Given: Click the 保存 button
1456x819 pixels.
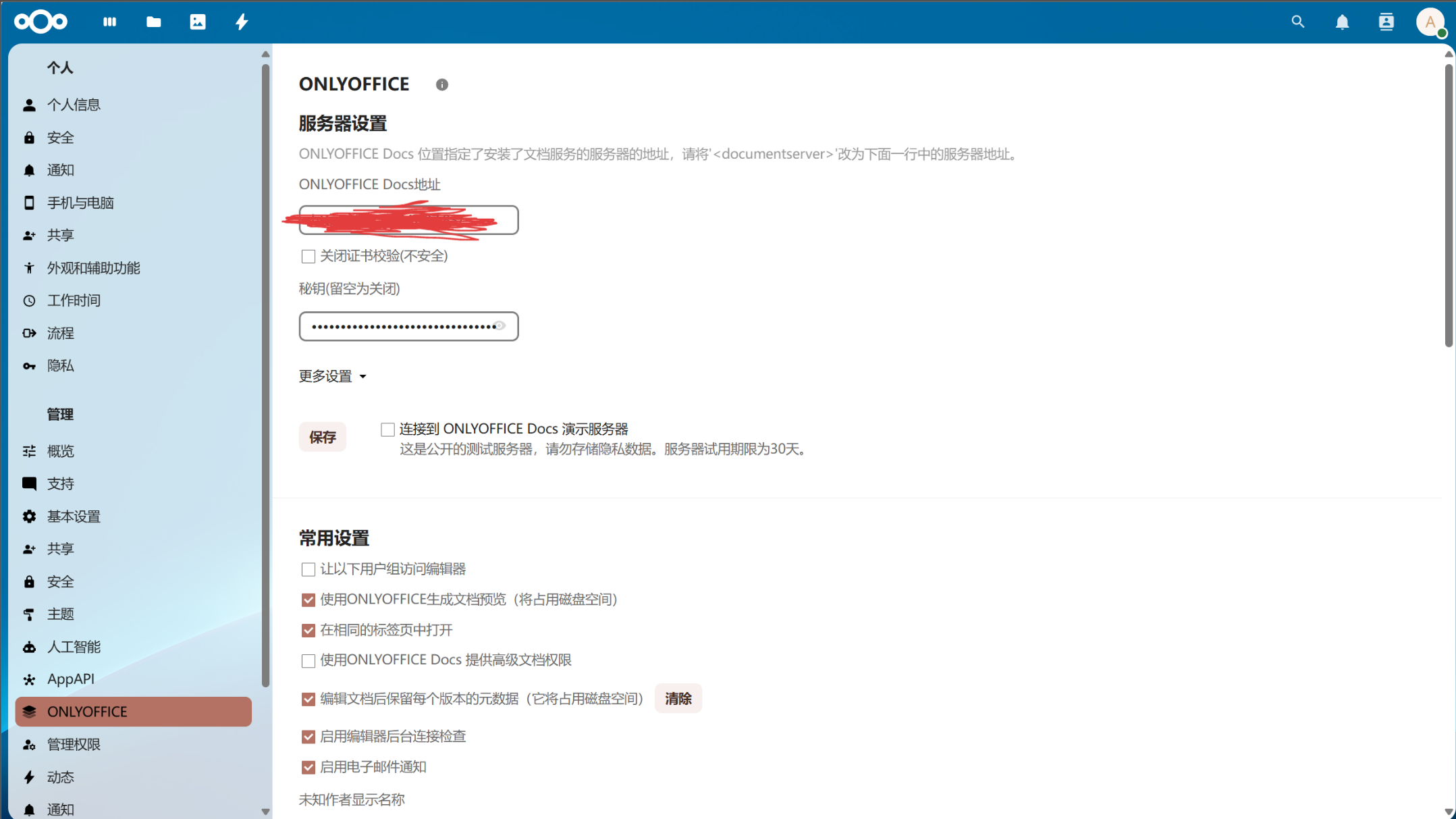Looking at the screenshot, I should 323,436.
